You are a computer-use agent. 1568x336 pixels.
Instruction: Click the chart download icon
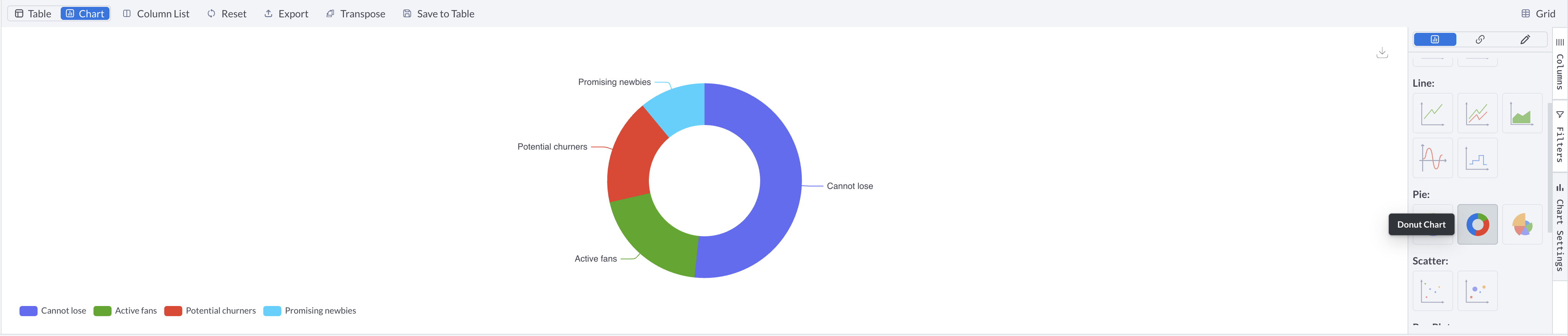pos(1382,52)
